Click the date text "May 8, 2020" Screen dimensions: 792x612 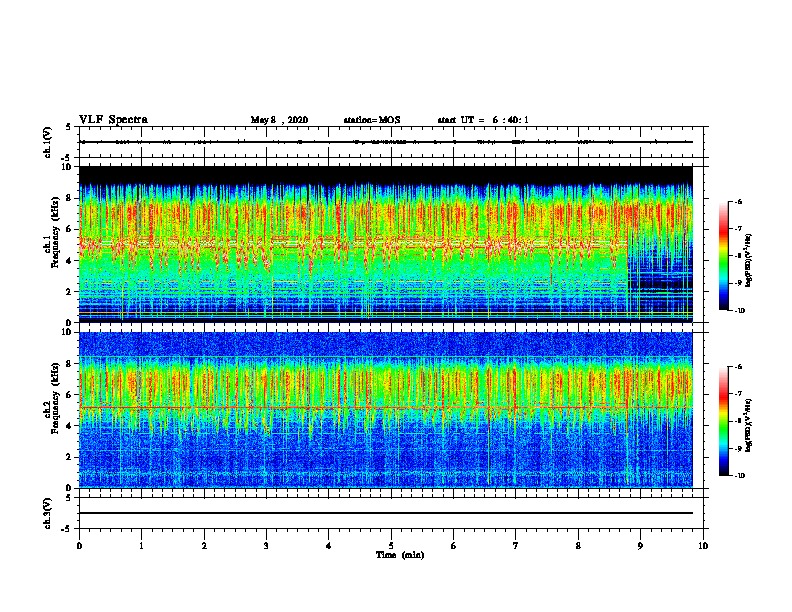[x=279, y=120]
